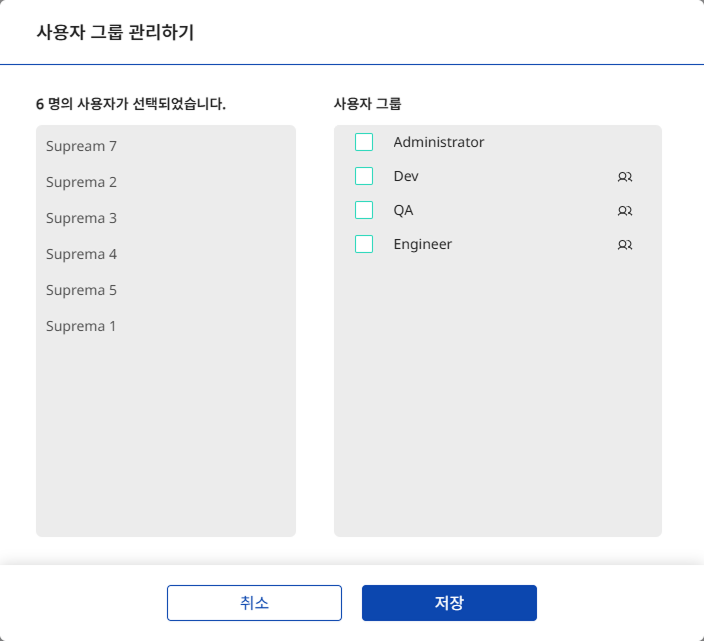Click the 사용자 그룹 panel heading
The width and height of the screenshot is (704, 641).
367,103
